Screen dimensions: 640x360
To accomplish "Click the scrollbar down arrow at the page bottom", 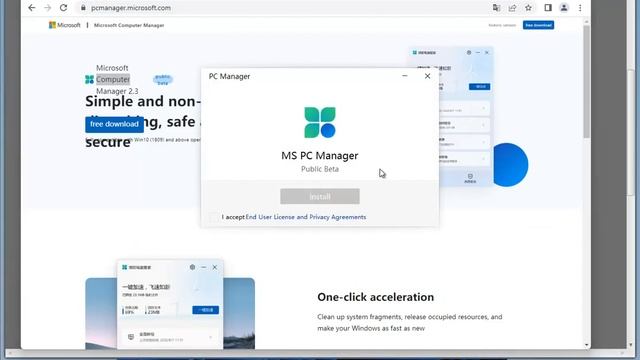I will (587, 345).
